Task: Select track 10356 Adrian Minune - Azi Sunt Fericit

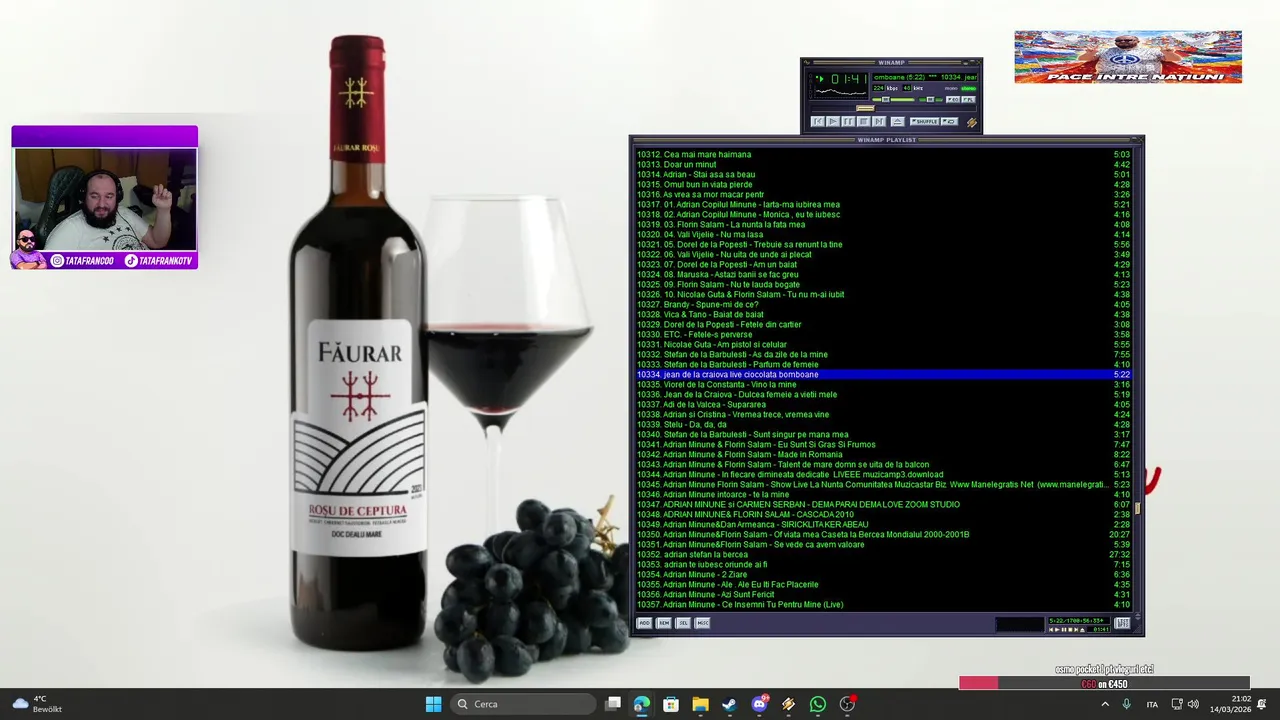Action: (883, 595)
